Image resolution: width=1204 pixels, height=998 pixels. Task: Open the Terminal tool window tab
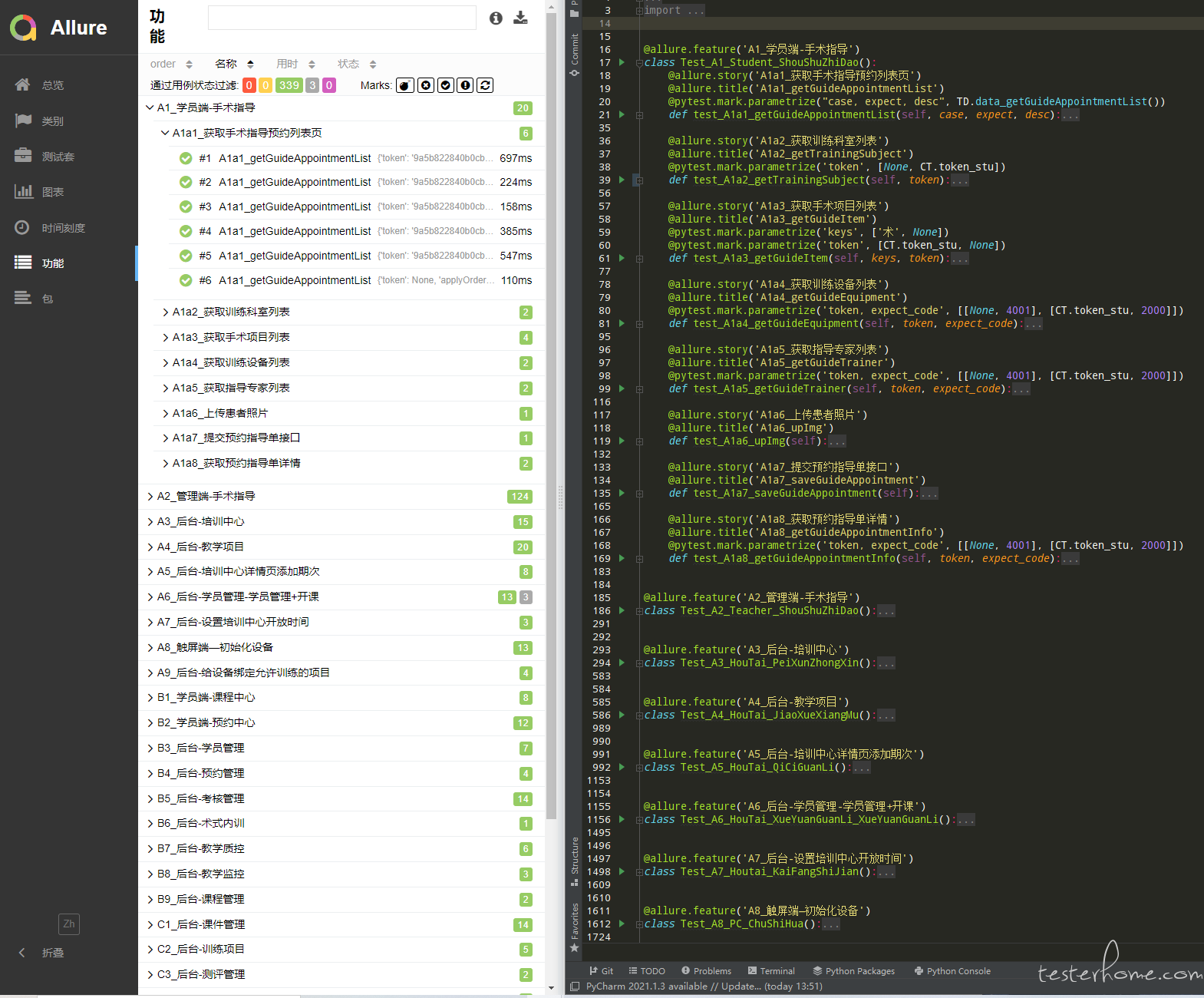(x=771, y=971)
